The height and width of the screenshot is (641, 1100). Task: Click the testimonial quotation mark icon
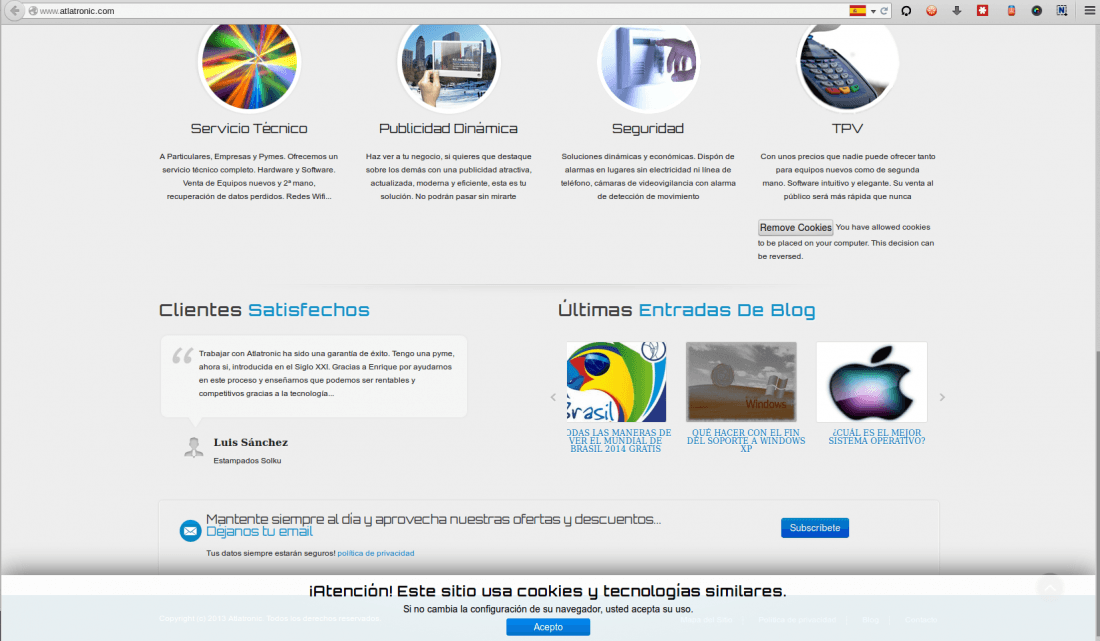(x=182, y=356)
